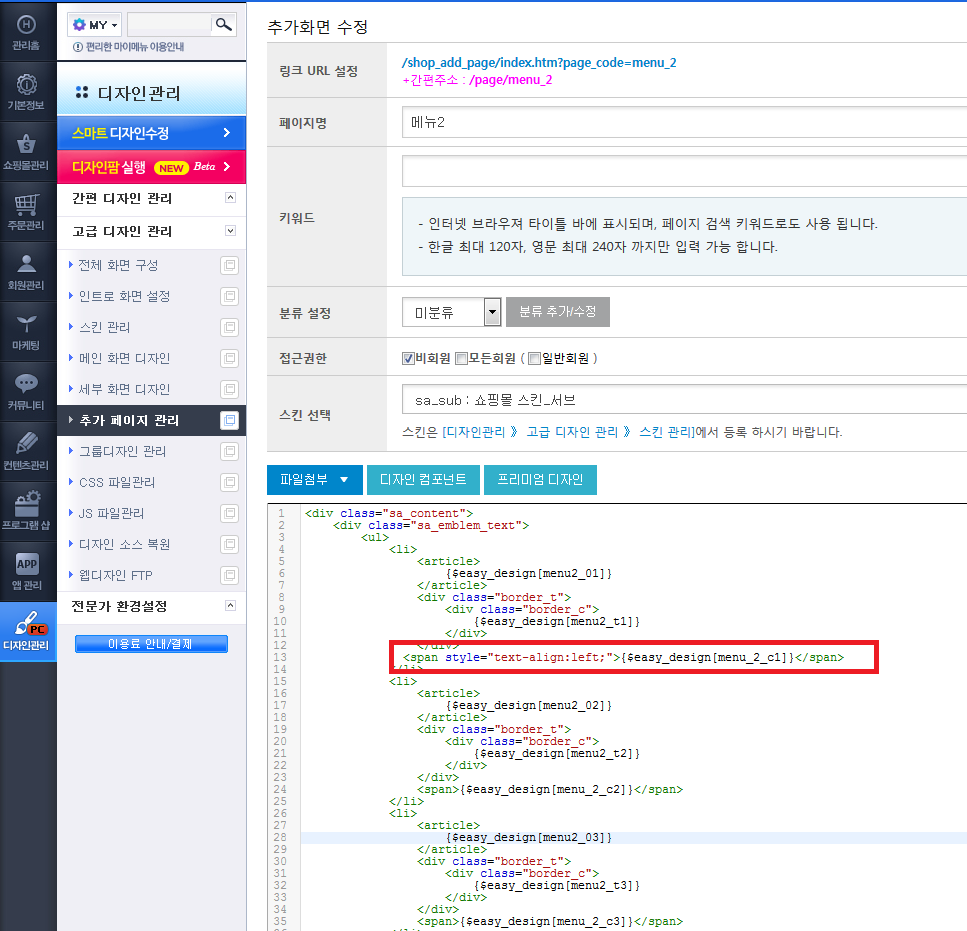
Task: Check the 모든회원 access checkbox
Action: point(461,358)
